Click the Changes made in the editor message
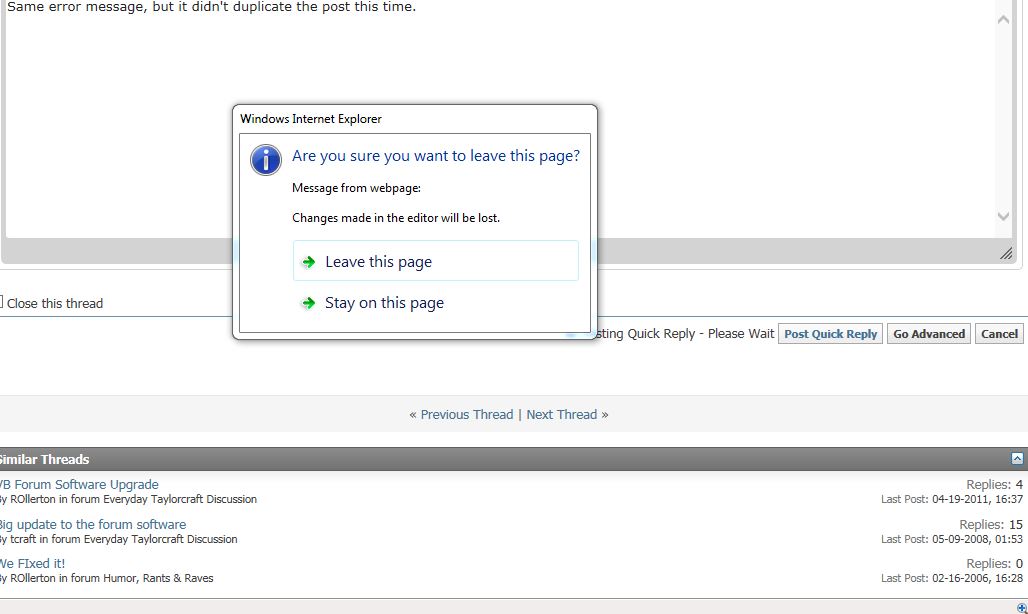 [x=396, y=218]
